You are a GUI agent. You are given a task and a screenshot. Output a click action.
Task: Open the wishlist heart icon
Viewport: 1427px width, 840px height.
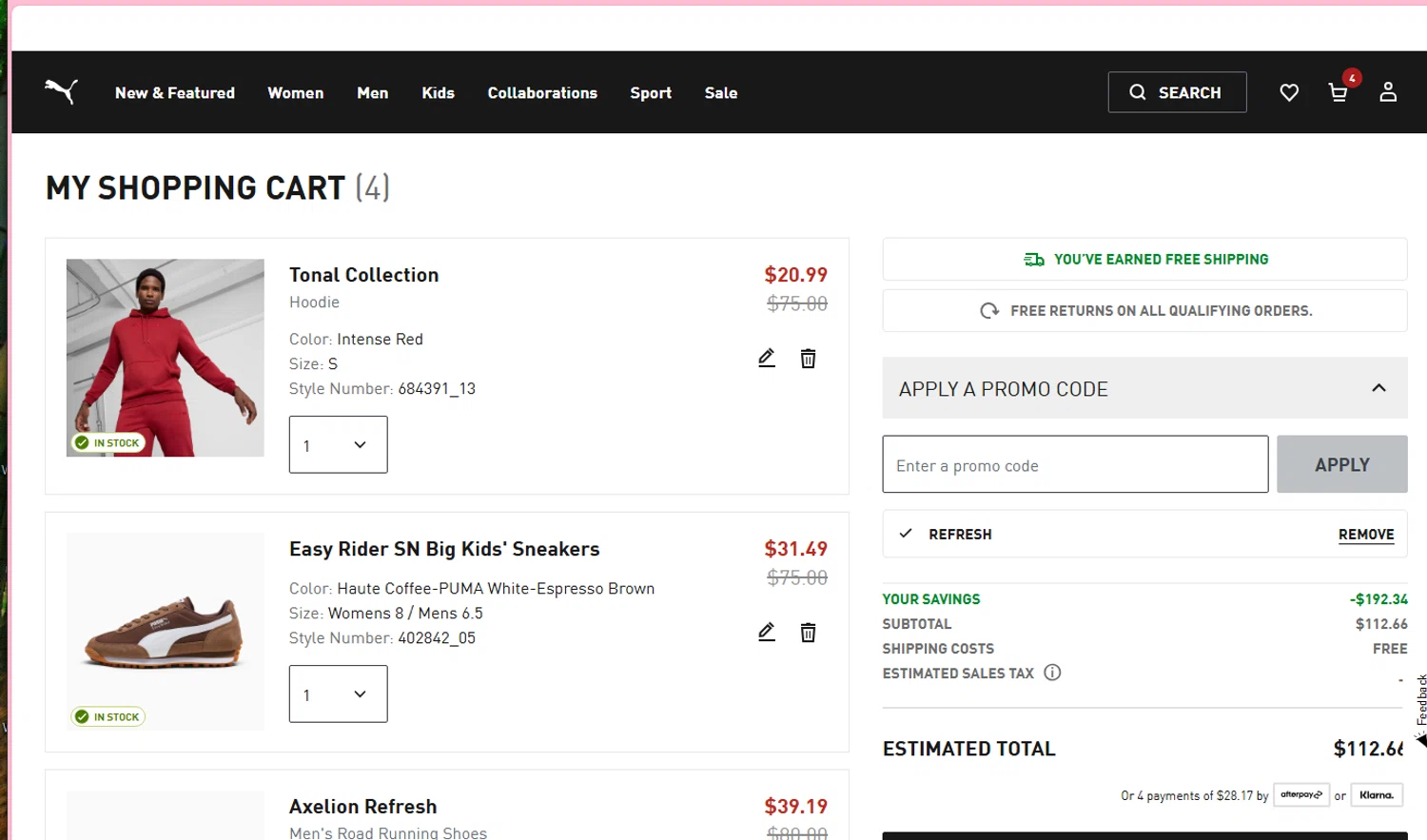(x=1289, y=92)
